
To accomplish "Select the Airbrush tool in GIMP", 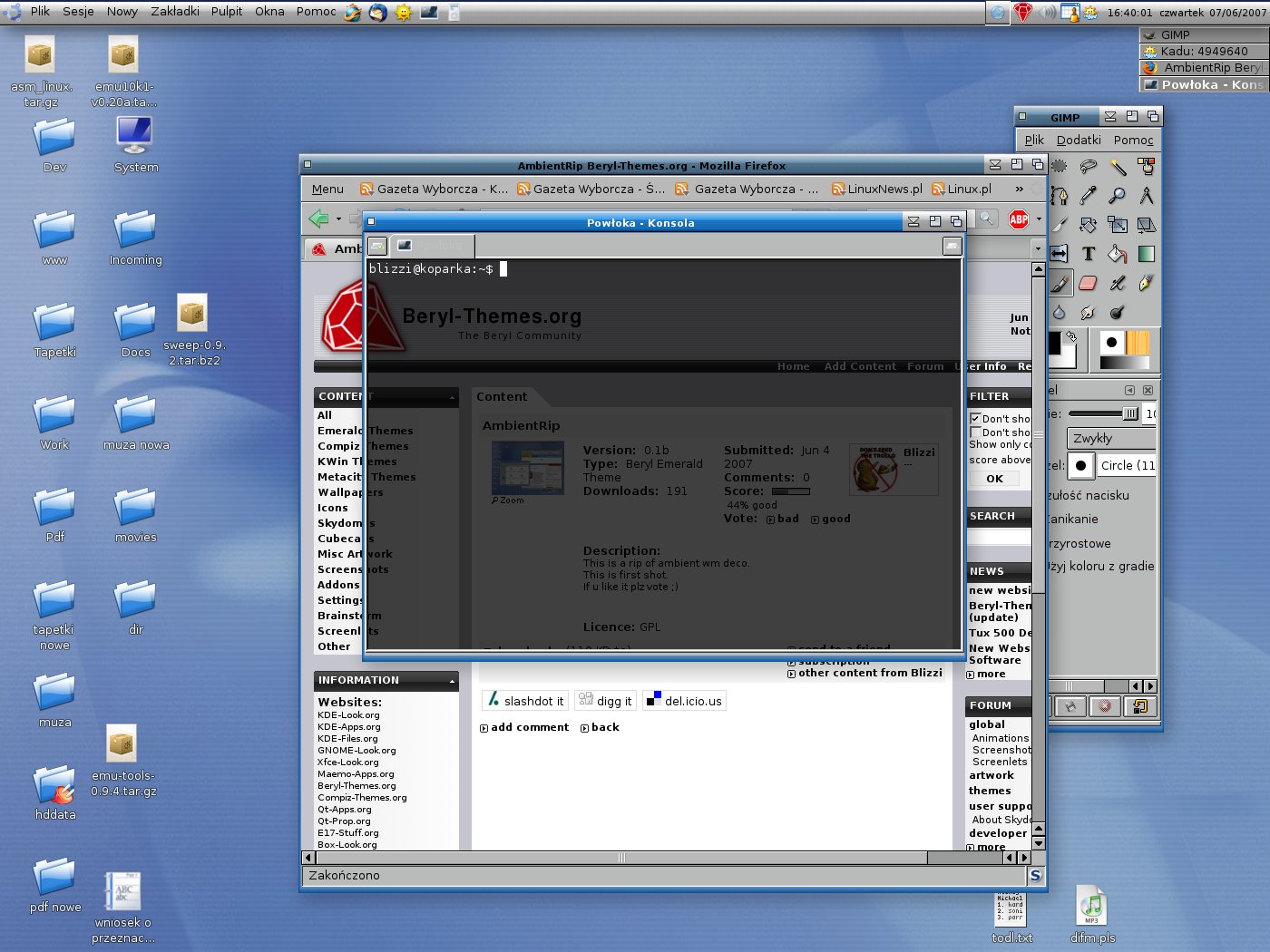I will pos(1118,283).
